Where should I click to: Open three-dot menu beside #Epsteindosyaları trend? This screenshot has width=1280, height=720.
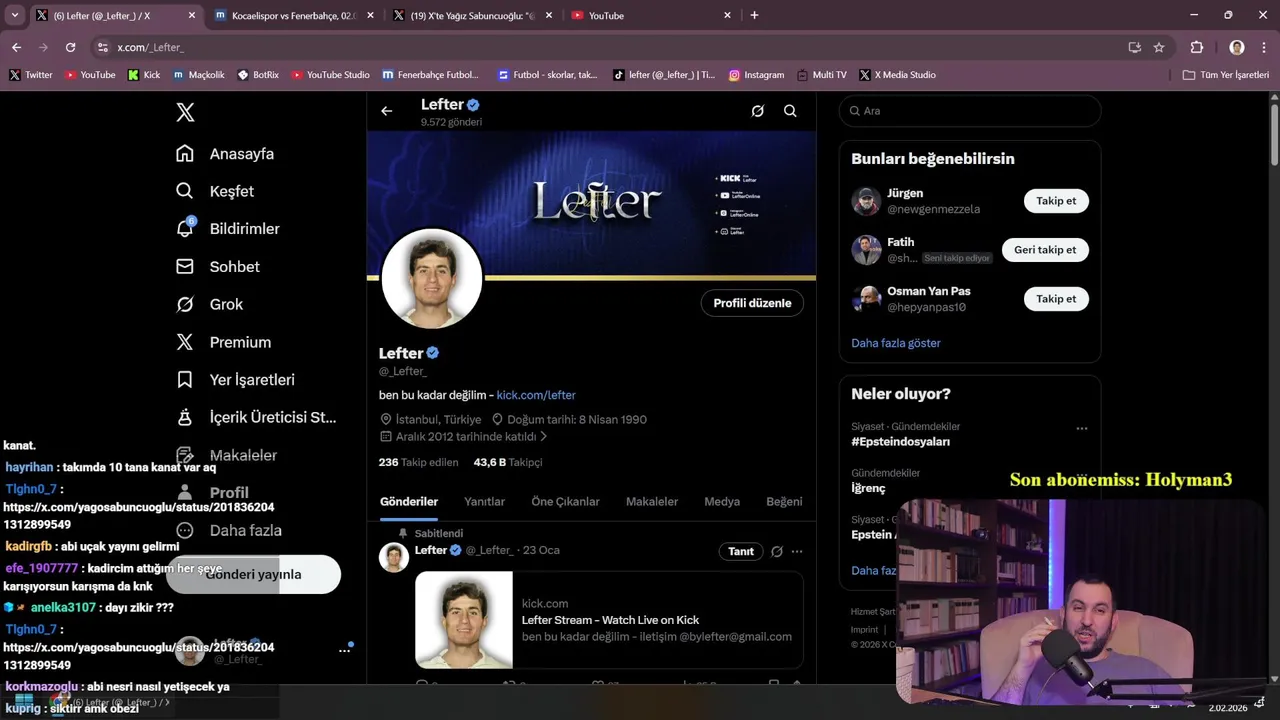pos(1081,428)
